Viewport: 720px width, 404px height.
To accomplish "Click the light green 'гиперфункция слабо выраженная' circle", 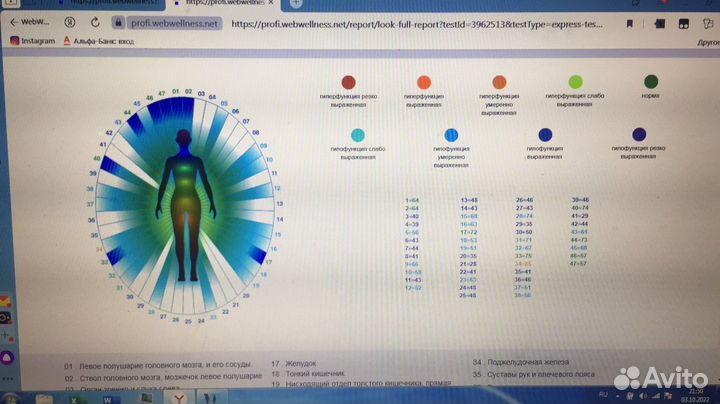I will pos(575,83).
